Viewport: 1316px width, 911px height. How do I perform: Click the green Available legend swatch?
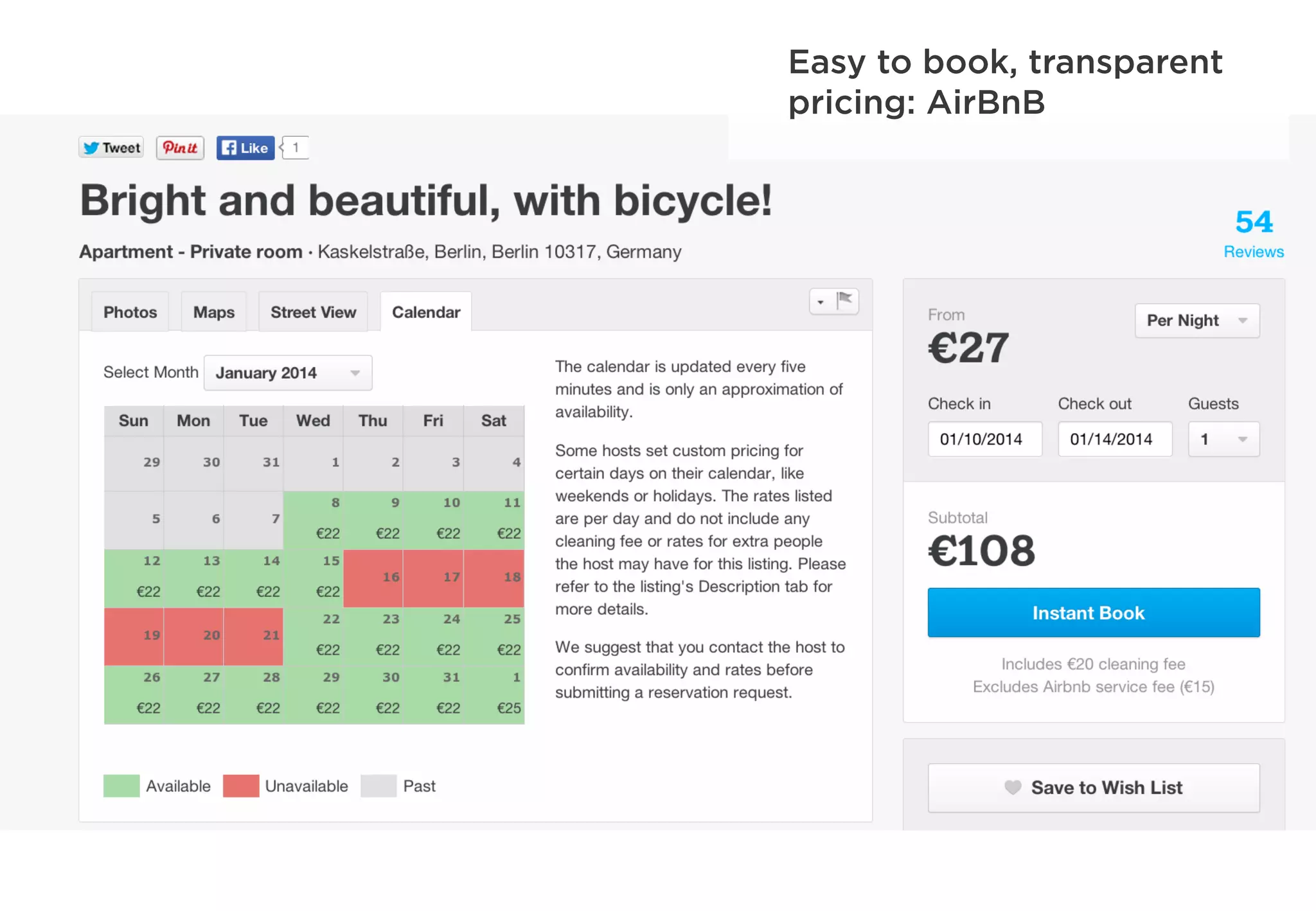point(121,786)
